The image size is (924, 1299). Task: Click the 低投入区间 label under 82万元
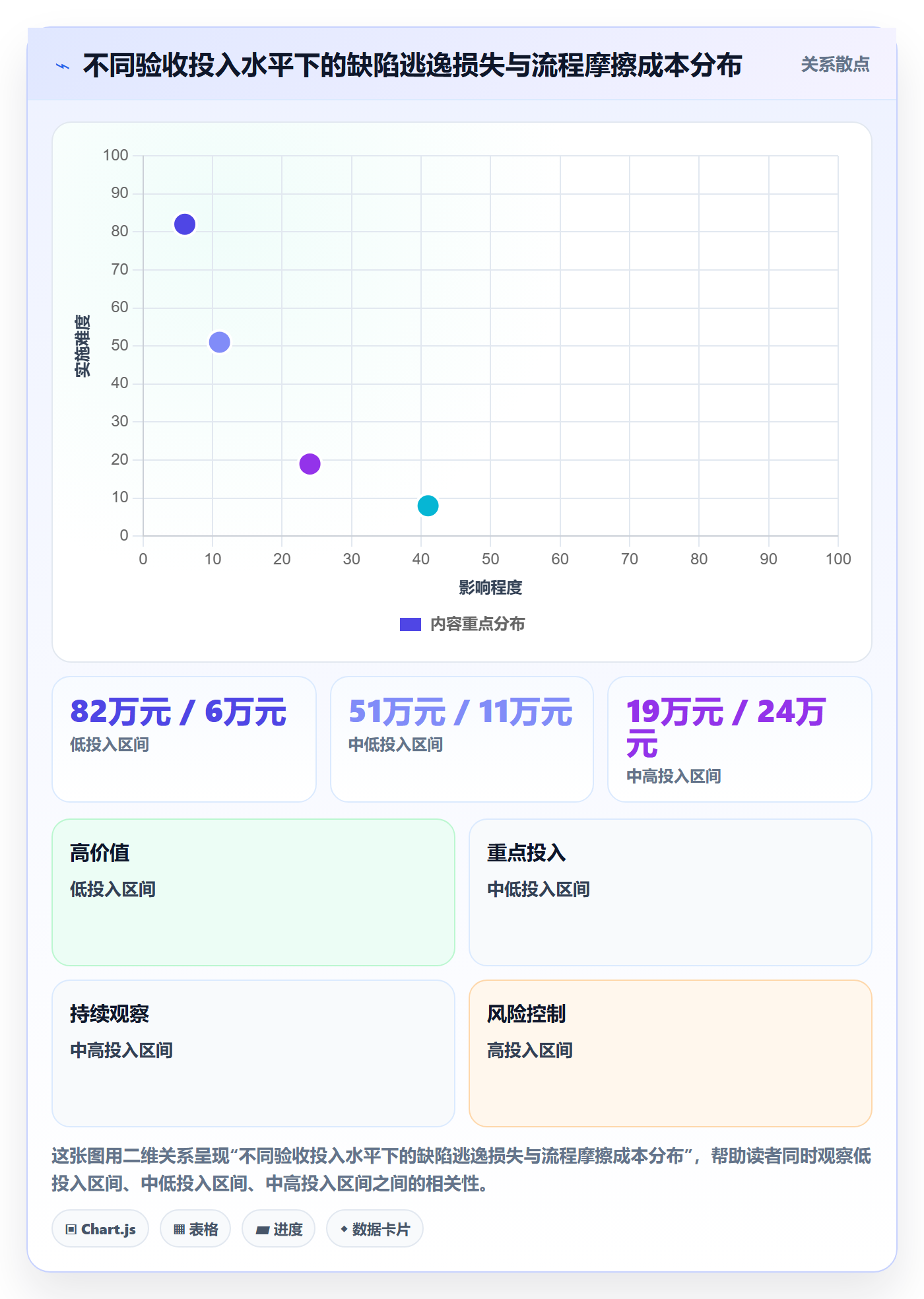click(110, 745)
